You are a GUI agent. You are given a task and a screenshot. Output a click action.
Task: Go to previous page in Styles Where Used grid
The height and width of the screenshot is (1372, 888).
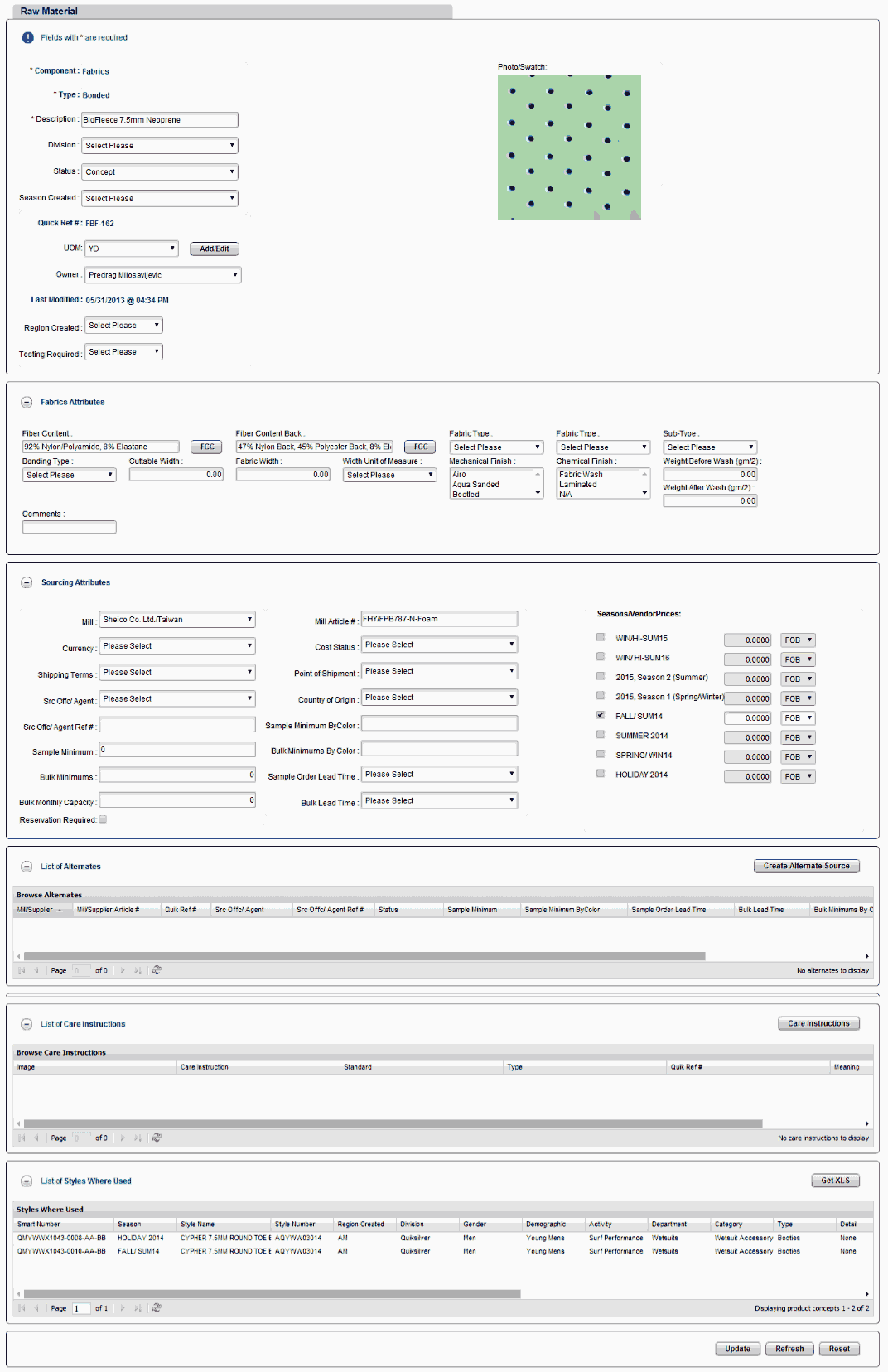[x=36, y=1308]
